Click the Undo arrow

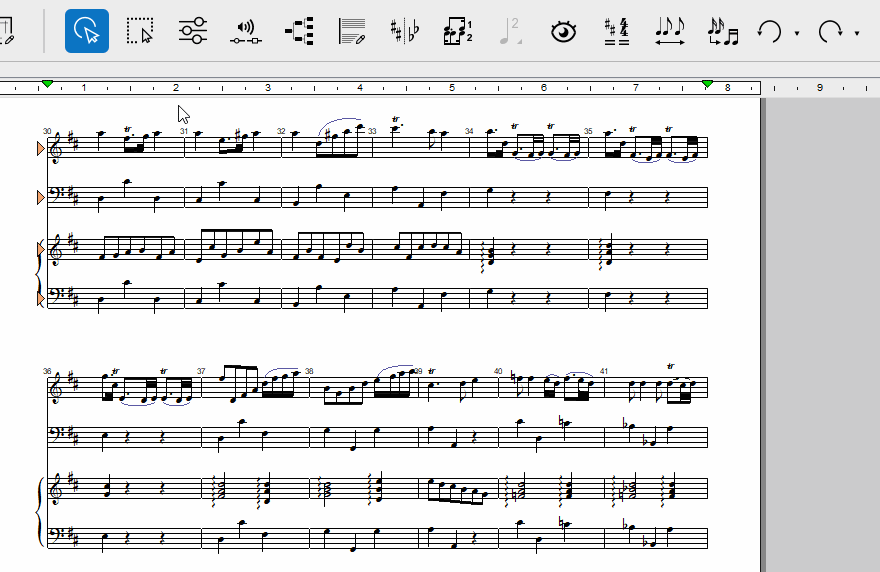coord(769,31)
